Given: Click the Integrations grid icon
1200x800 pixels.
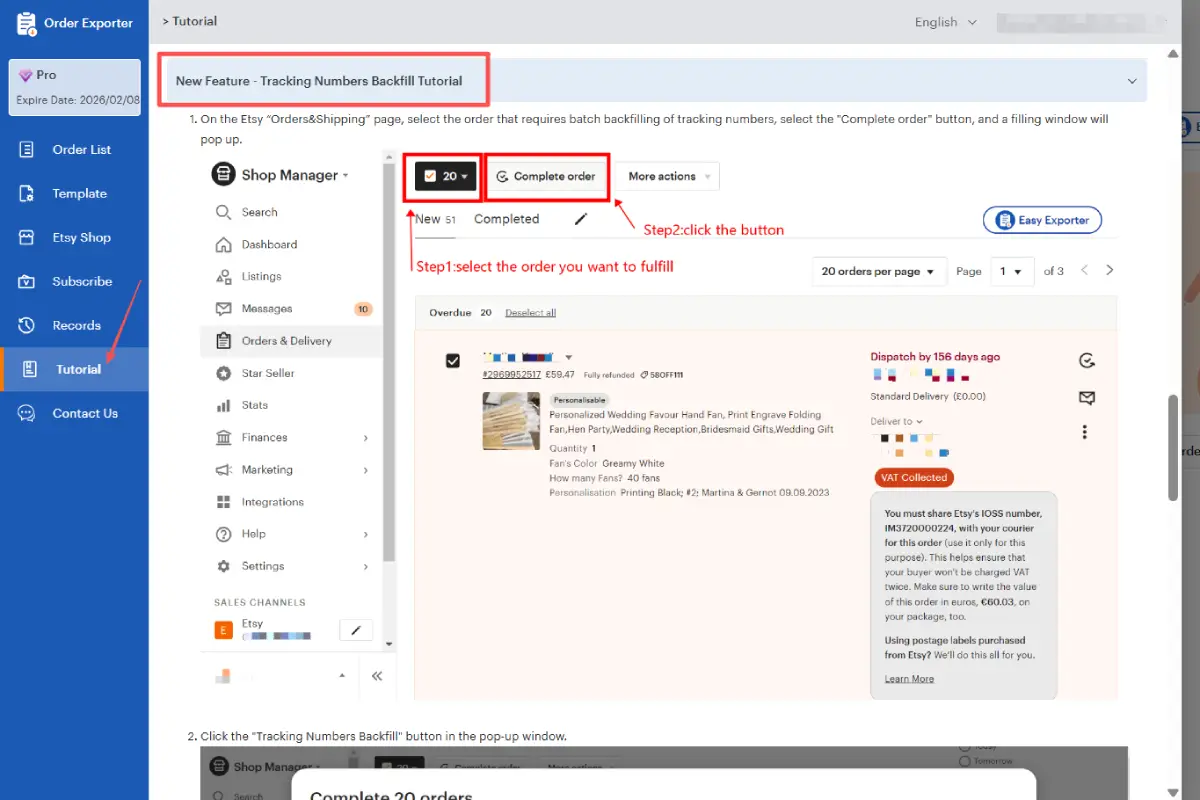Looking at the screenshot, I should (224, 502).
